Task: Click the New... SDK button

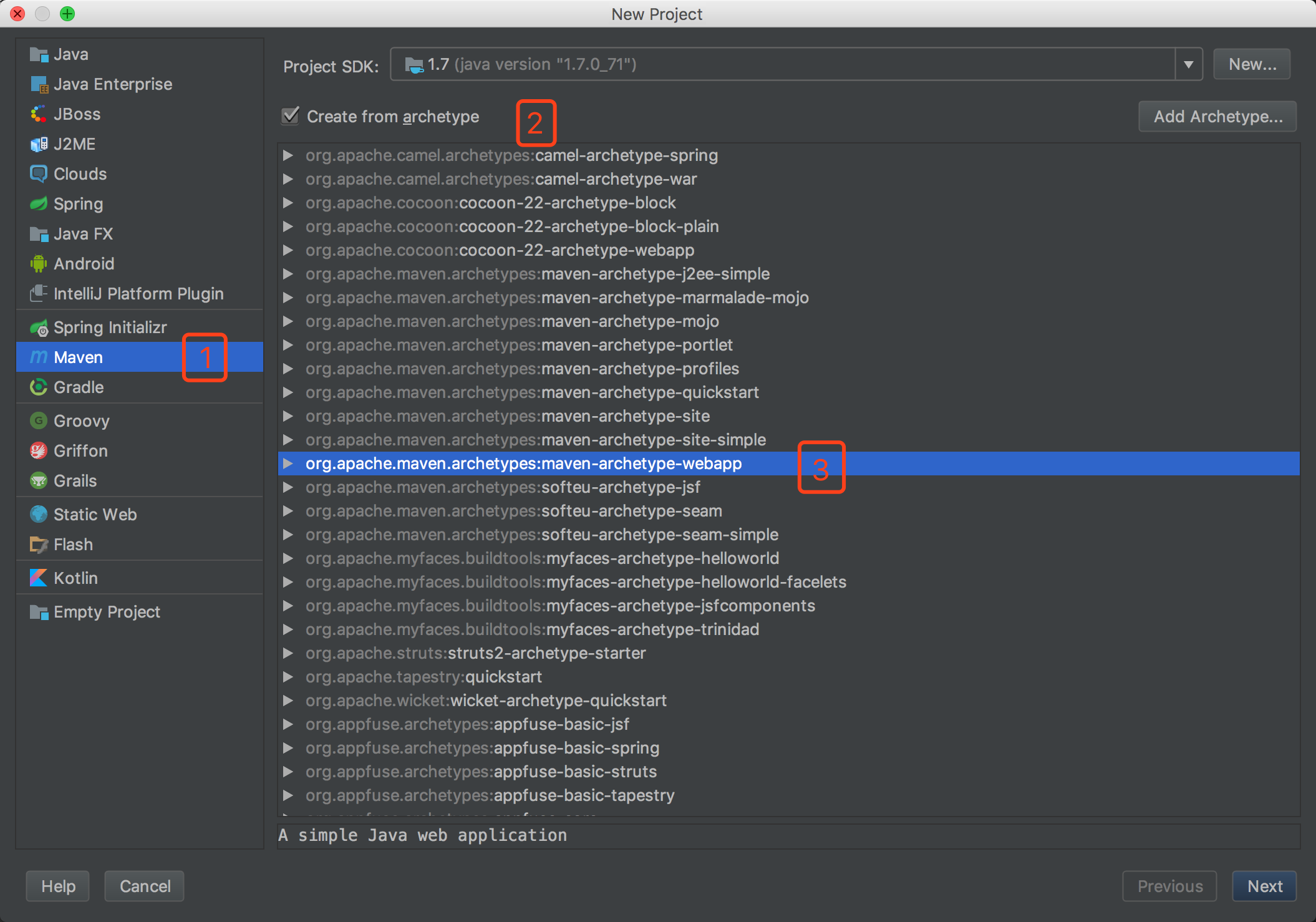Action: tap(1252, 64)
